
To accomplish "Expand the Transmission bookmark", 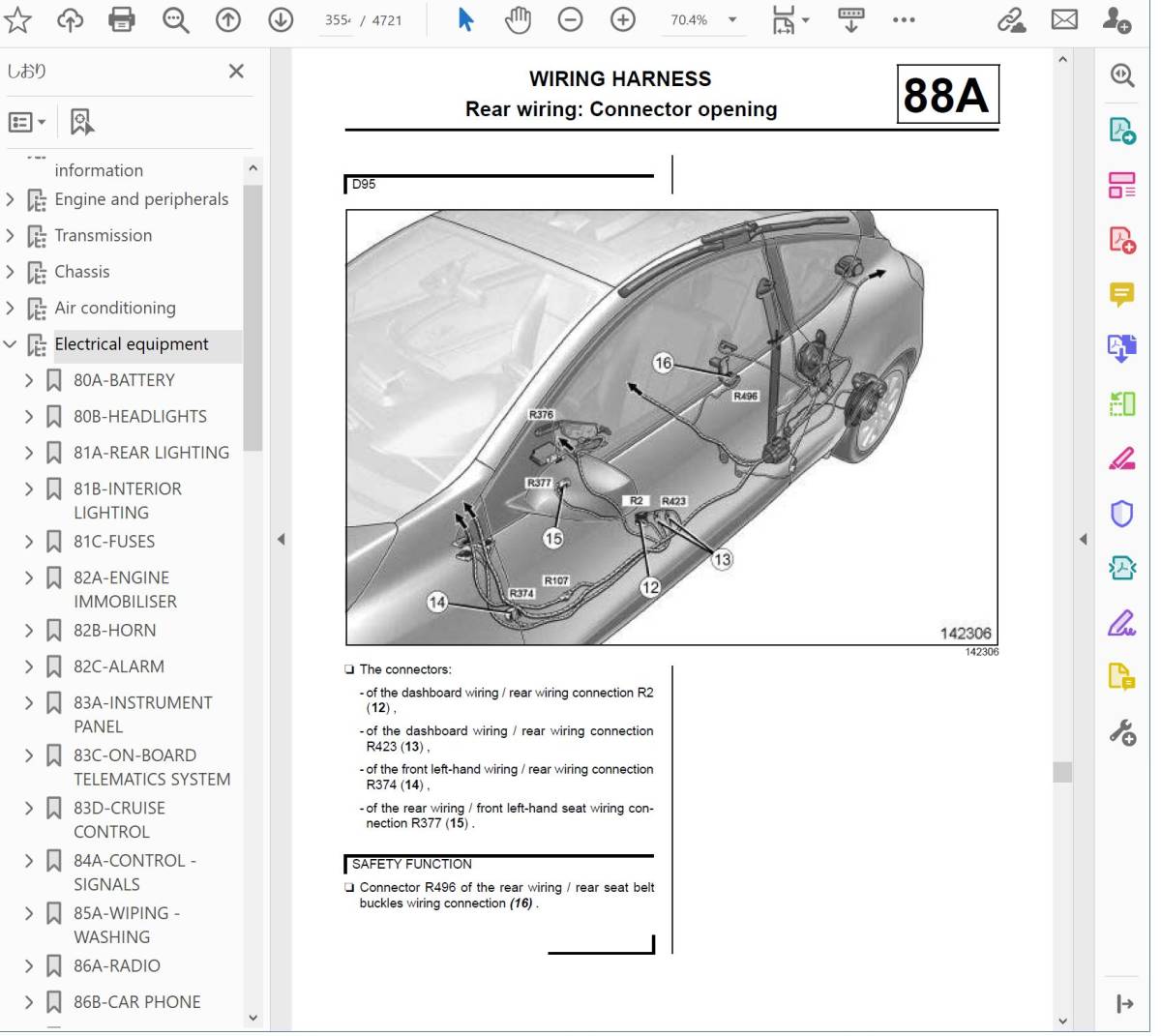I will (x=11, y=235).
